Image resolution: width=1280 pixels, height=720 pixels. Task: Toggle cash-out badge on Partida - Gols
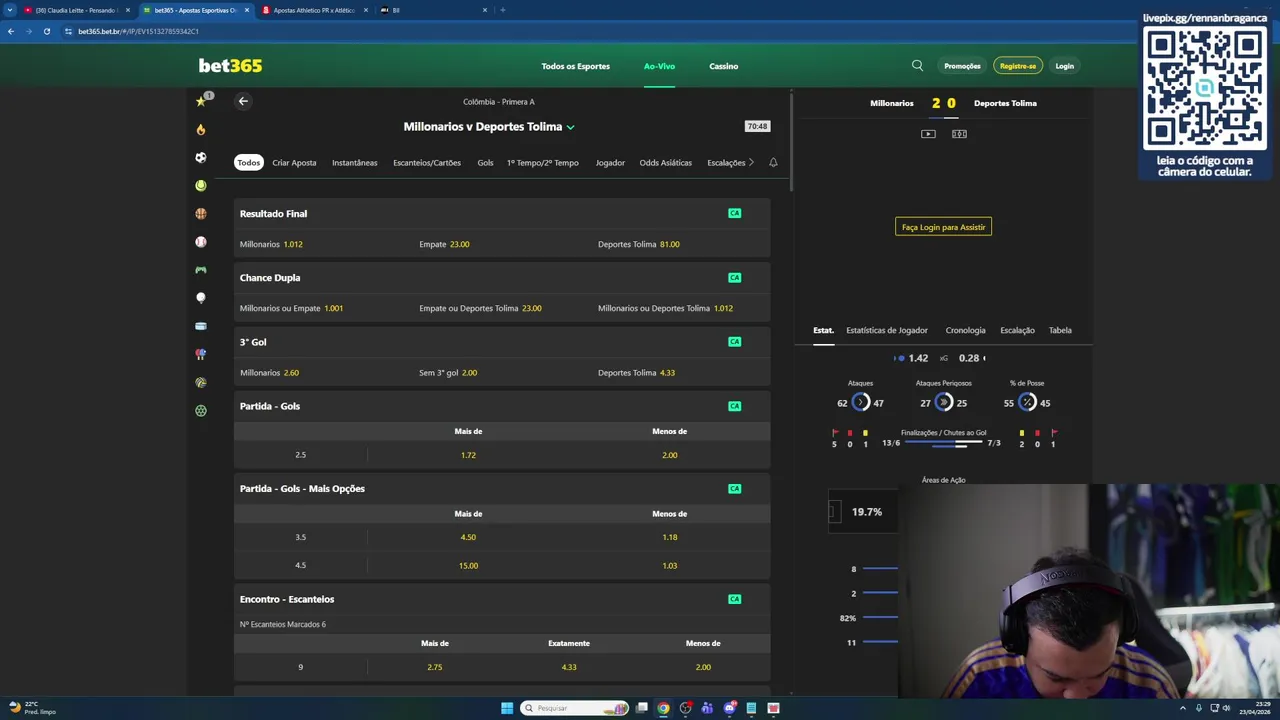[x=735, y=406]
